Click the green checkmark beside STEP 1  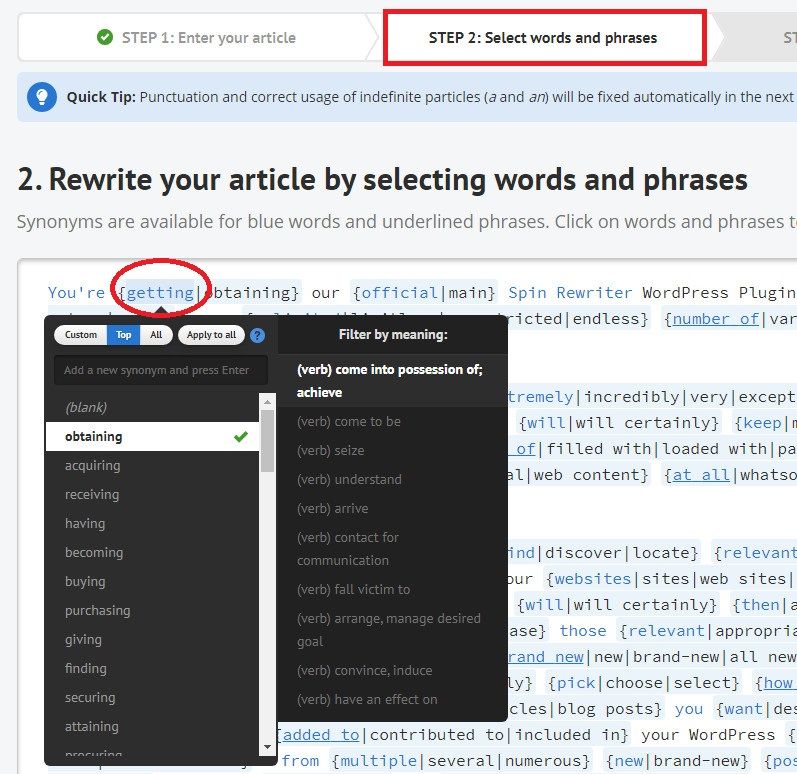point(105,38)
